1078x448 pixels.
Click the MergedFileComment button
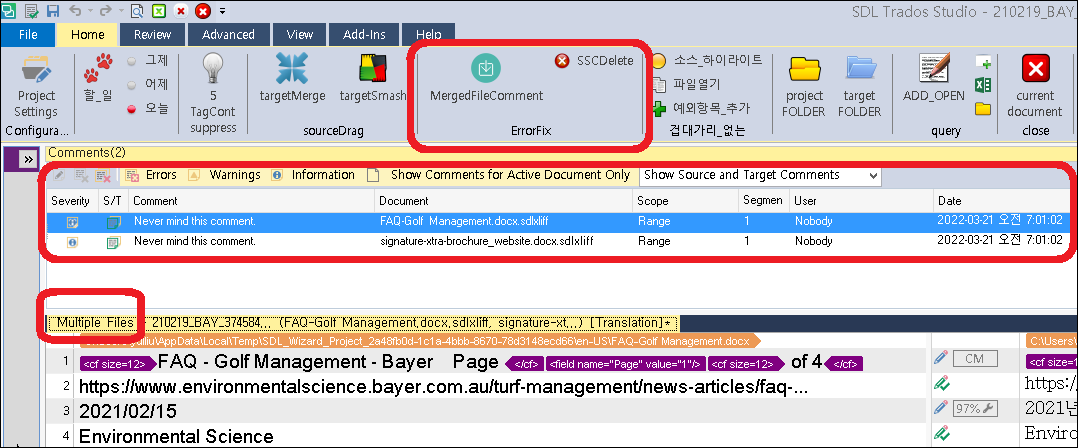(486, 78)
